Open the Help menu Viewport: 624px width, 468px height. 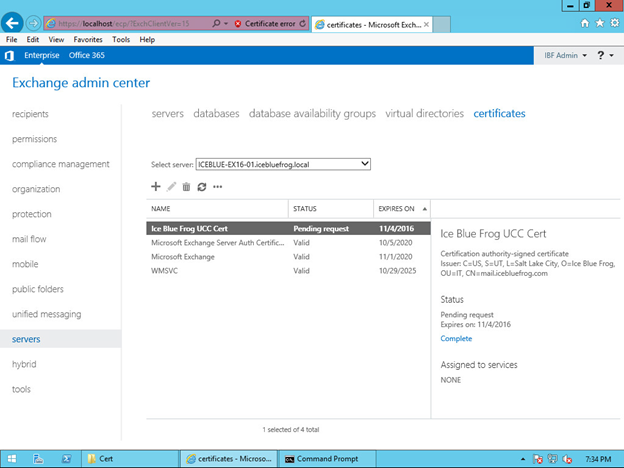click(x=147, y=39)
